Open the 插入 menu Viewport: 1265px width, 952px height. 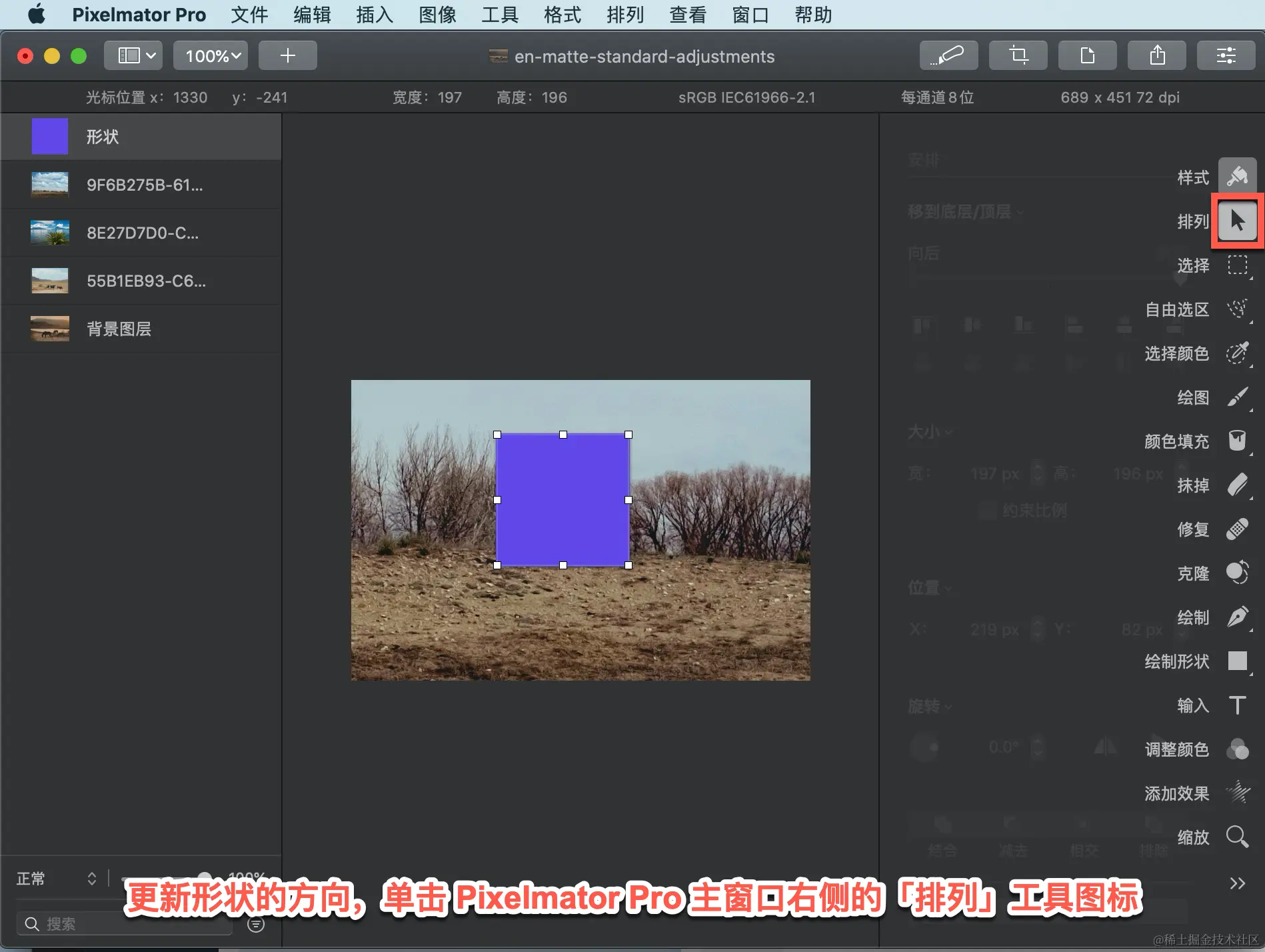pos(375,15)
